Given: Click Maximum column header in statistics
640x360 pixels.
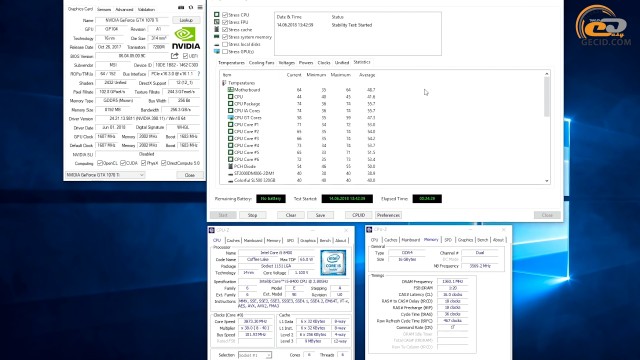Looking at the screenshot, I should pos(340,75).
